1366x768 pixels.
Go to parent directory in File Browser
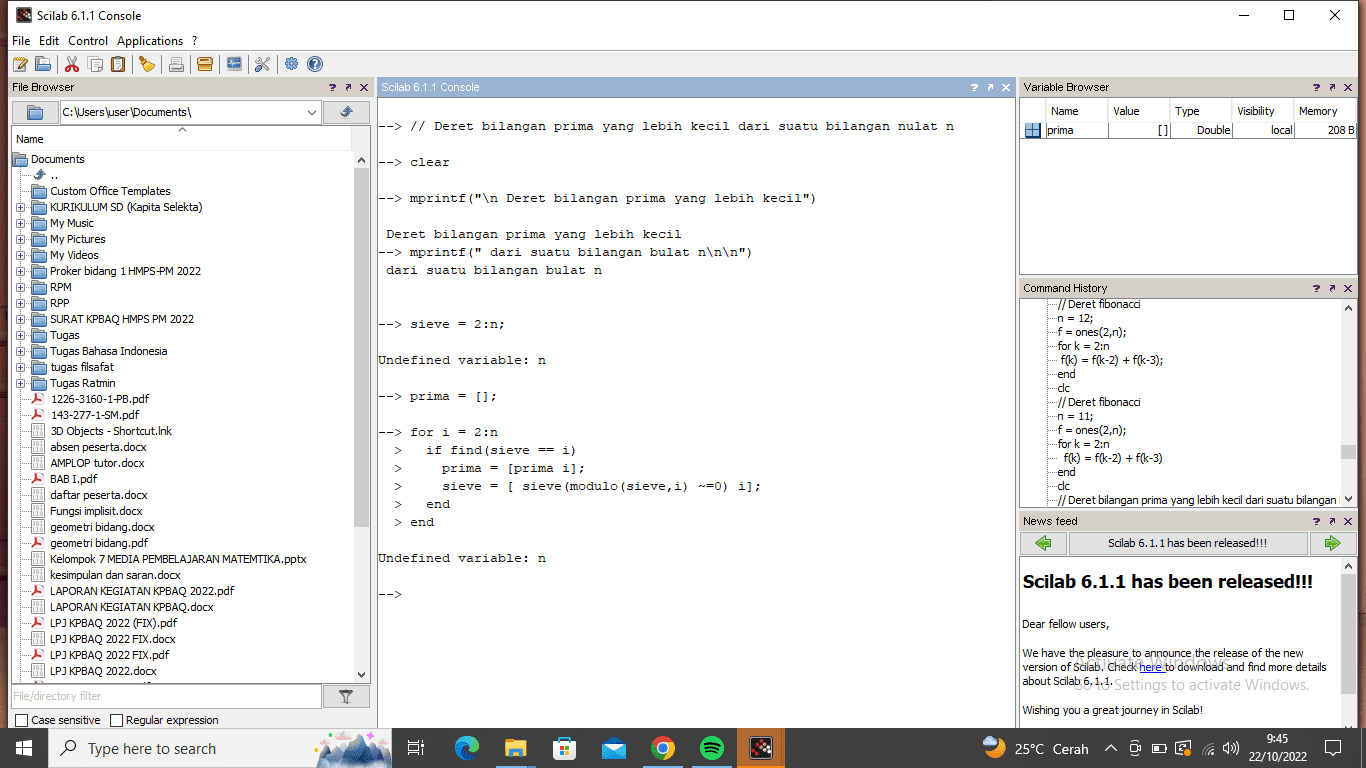pos(346,112)
